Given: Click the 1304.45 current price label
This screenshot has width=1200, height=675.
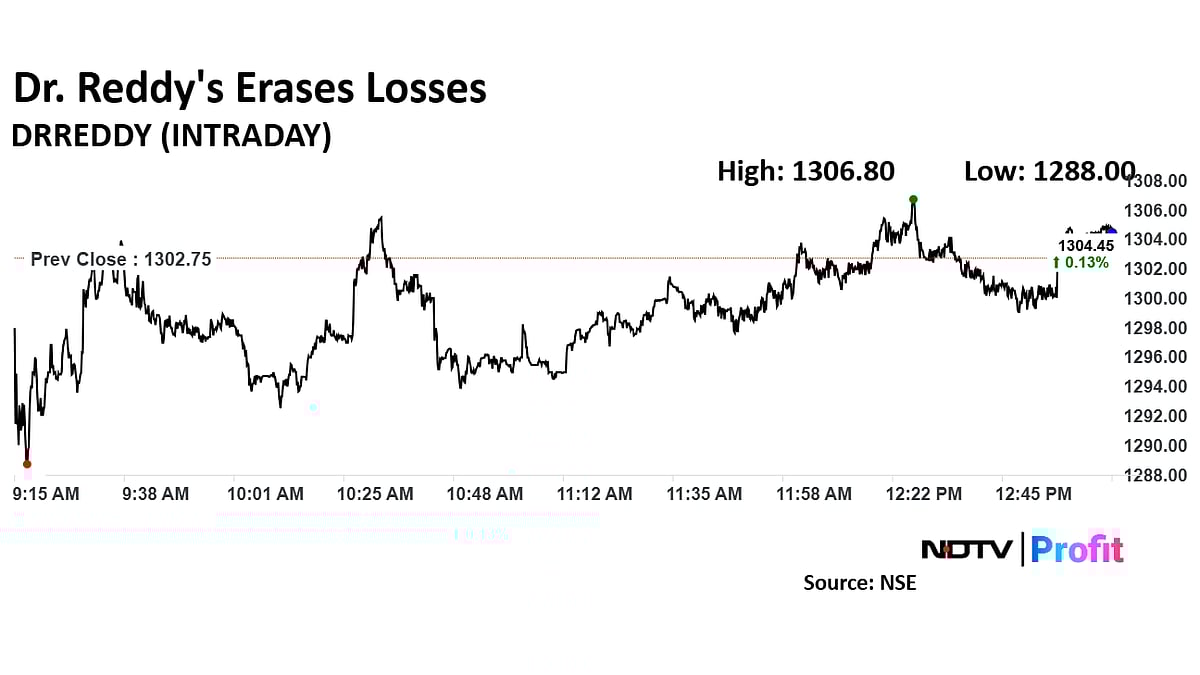Looking at the screenshot, I should [1086, 246].
